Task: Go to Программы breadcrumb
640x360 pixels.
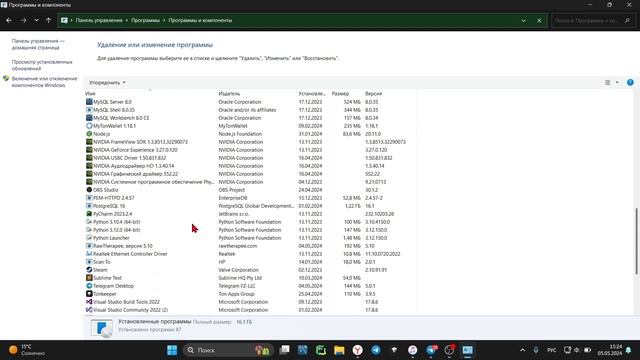Action: [x=145, y=20]
